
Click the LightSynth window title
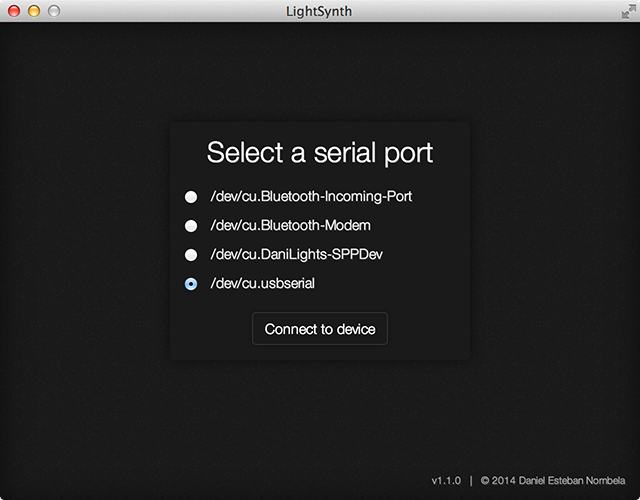coord(319,11)
